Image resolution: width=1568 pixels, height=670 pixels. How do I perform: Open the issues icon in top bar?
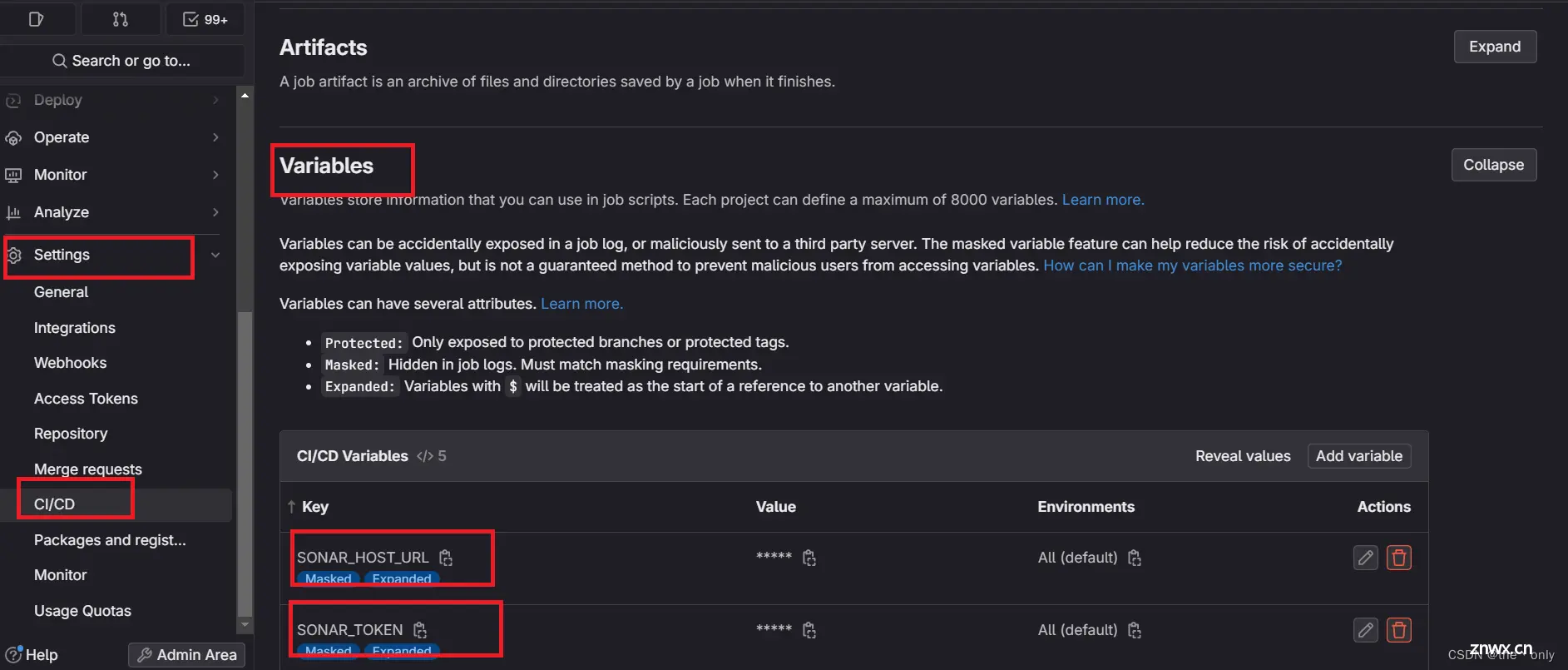[x=36, y=18]
